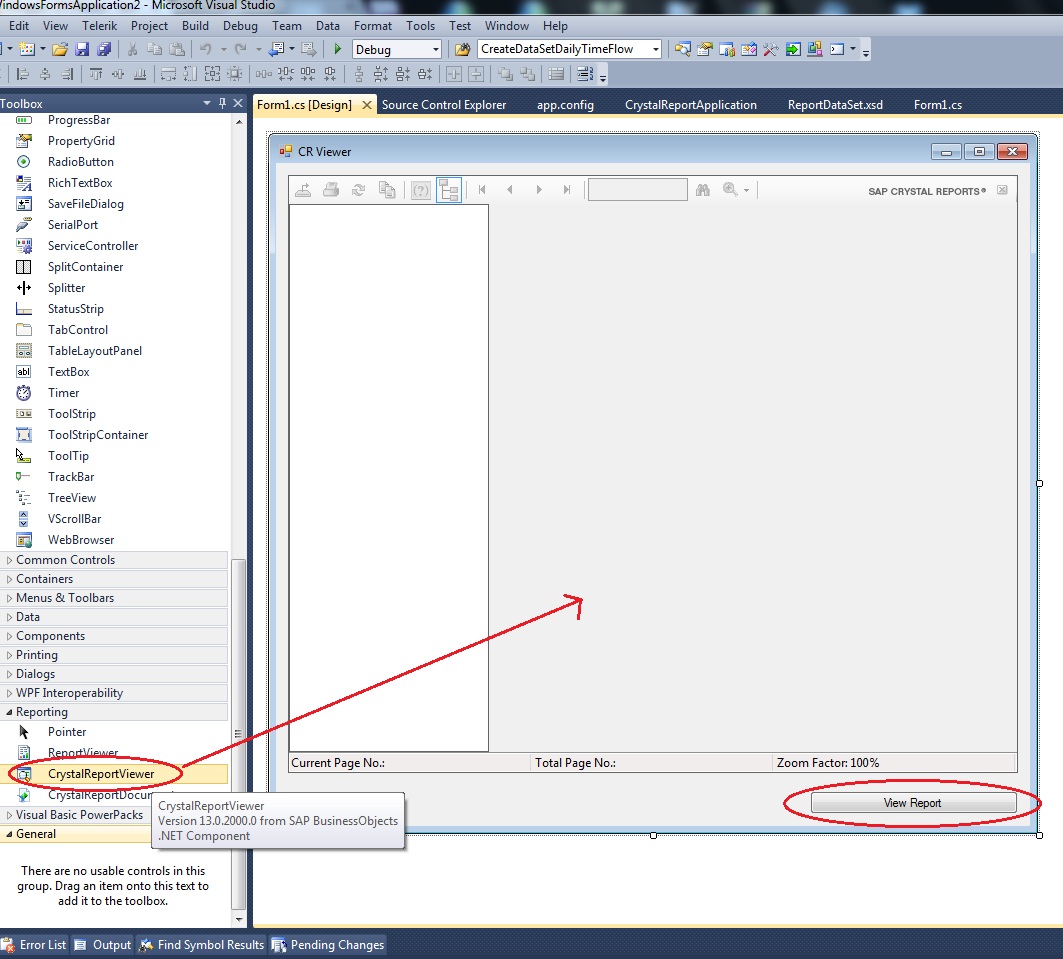
Task: Start debugging with the green play icon
Action: 337,48
